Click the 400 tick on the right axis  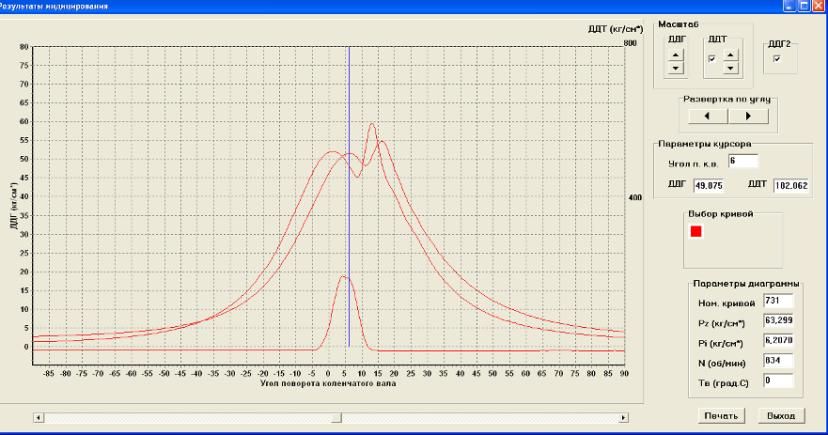[x=634, y=197]
